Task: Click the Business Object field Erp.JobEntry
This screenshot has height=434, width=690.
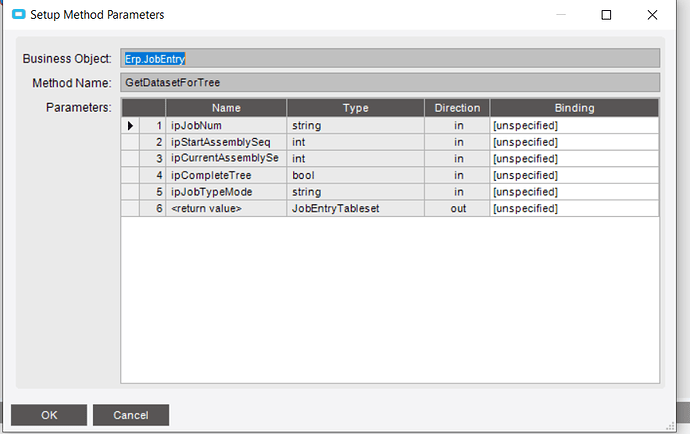Action: click(x=390, y=59)
